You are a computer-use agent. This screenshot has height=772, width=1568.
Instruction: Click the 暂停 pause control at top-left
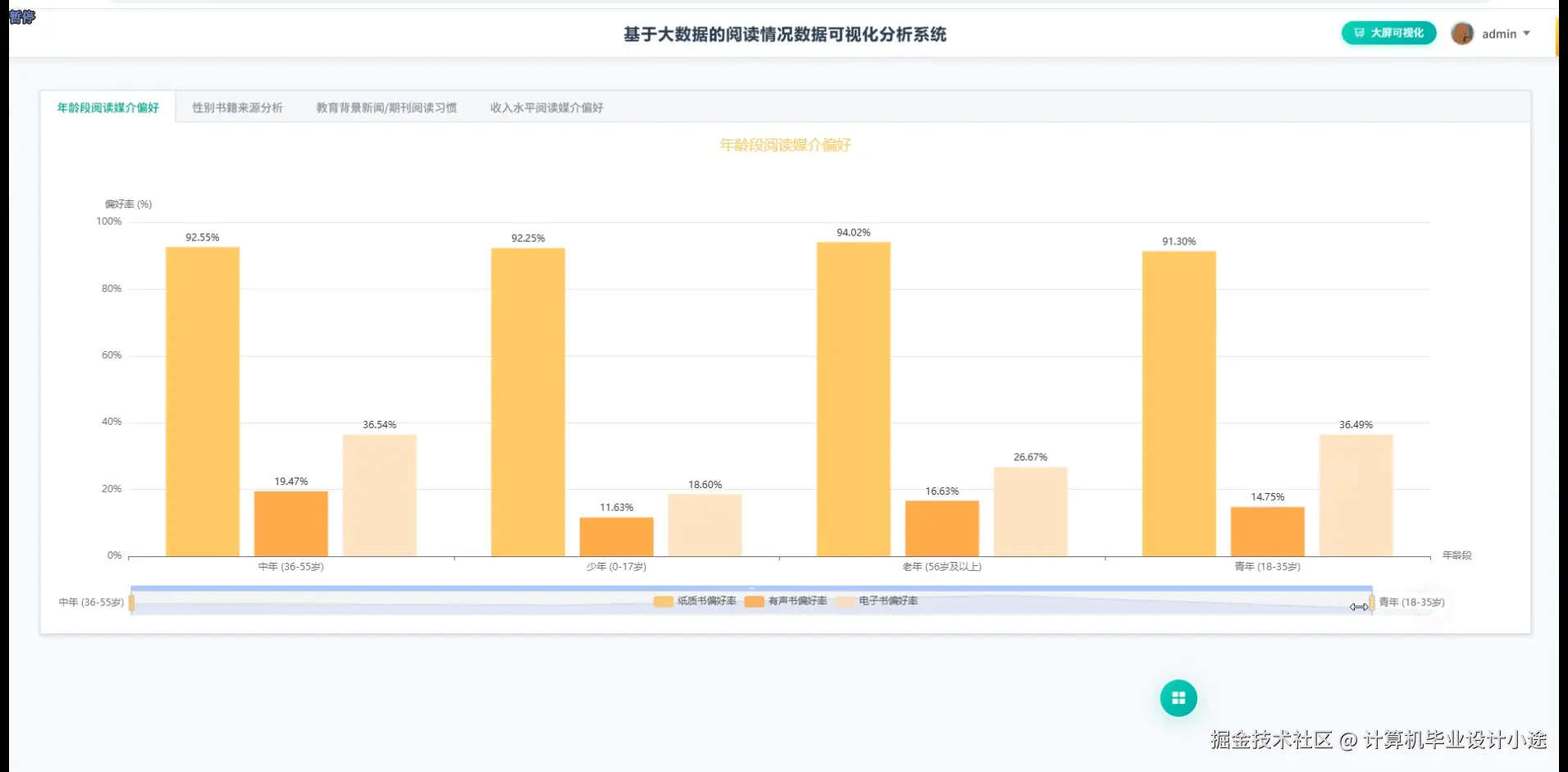22,17
